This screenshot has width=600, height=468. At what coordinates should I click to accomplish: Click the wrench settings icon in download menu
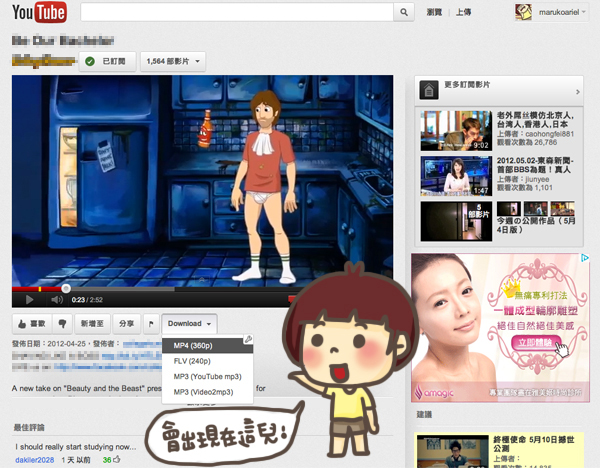248,339
